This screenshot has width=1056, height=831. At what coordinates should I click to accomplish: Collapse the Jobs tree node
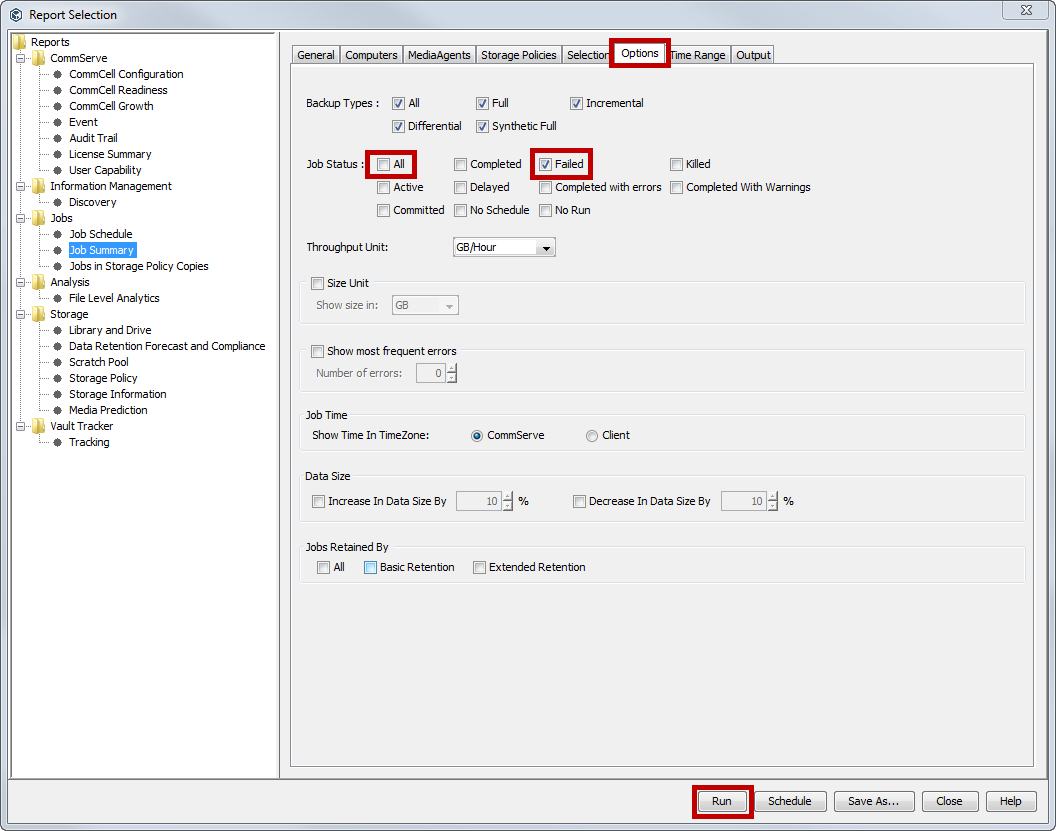click(20, 218)
